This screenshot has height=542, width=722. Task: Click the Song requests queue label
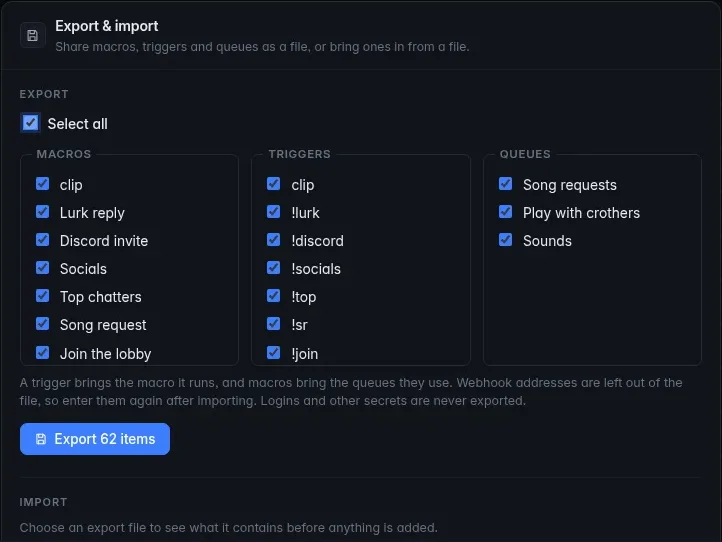click(570, 185)
